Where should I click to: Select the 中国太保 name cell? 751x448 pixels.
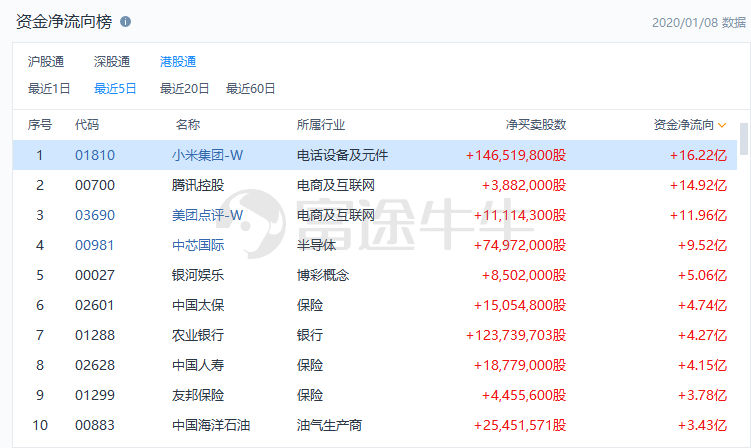coord(198,305)
